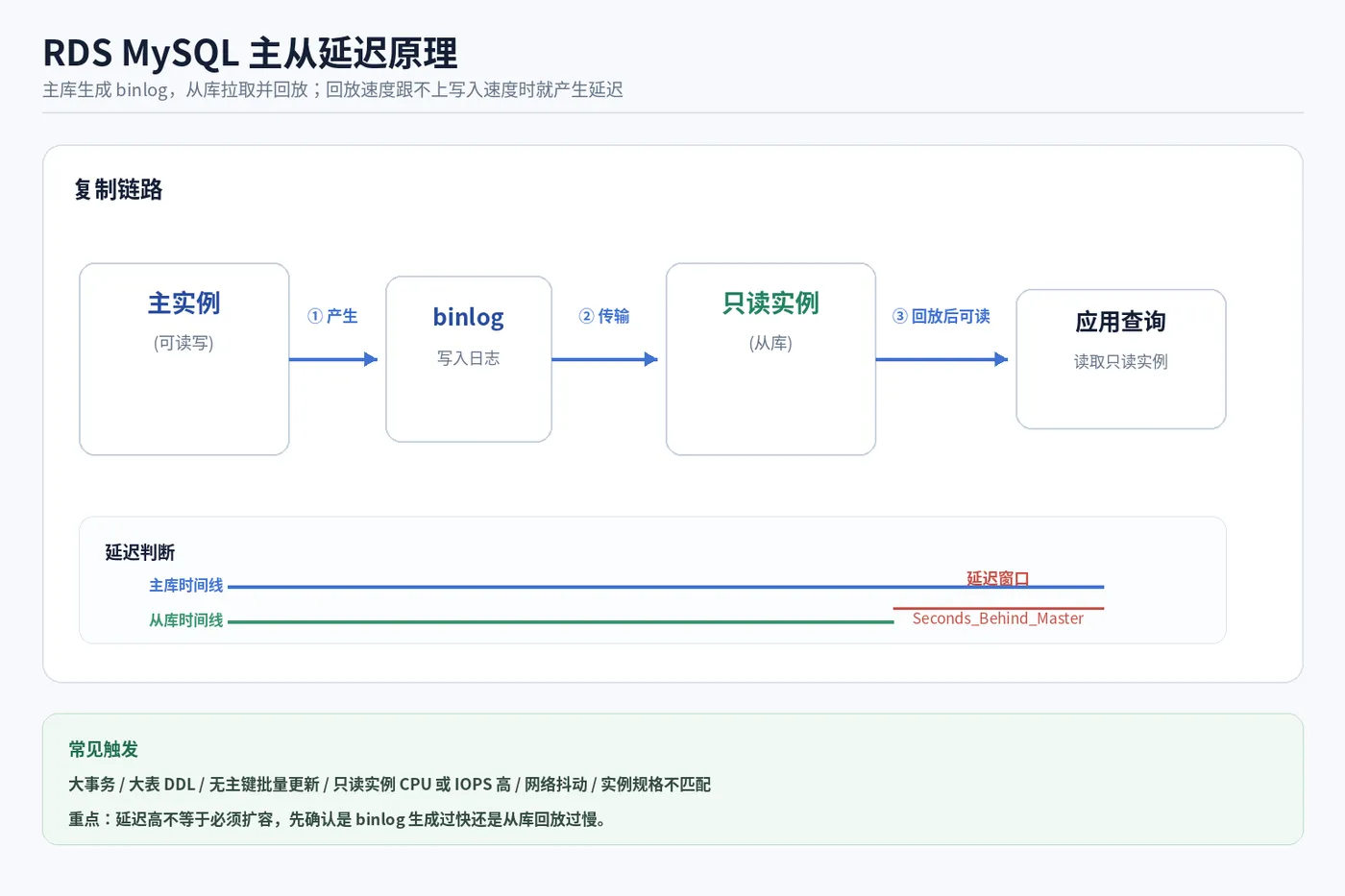The image size is (1345, 896).
Task: Click the "写入日志" caption
Action: pos(469,358)
